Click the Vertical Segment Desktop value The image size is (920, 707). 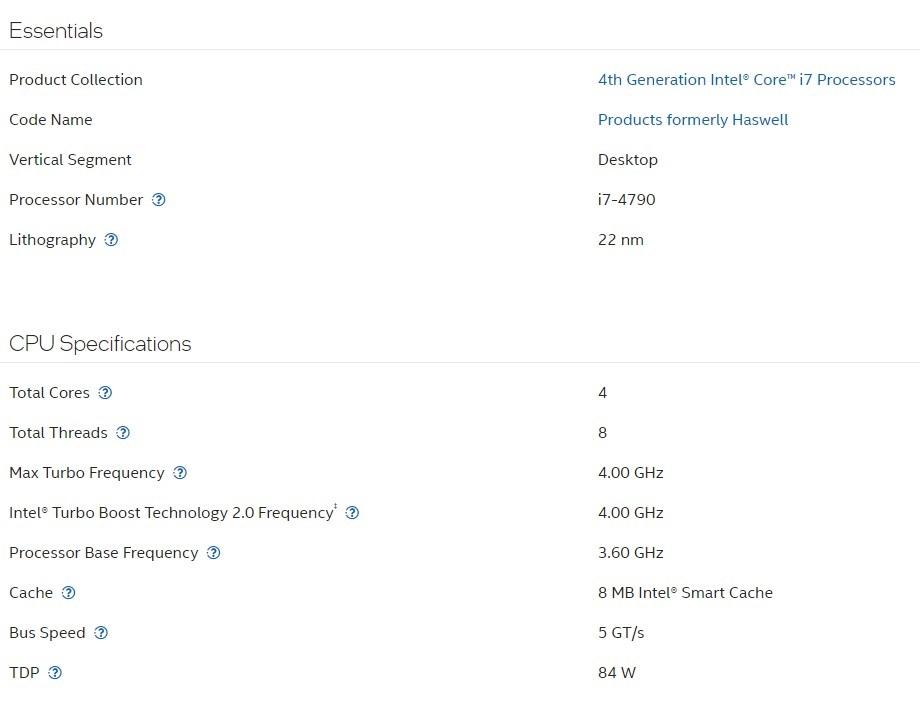point(627,160)
